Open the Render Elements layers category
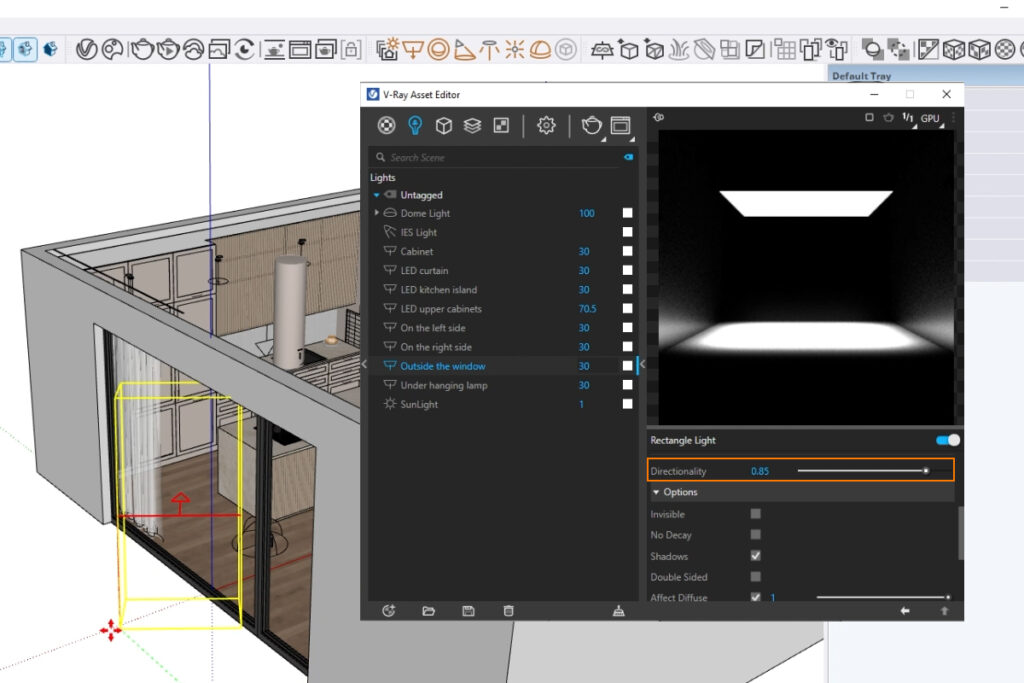Screen dimensions: 1024x683 coord(472,125)
